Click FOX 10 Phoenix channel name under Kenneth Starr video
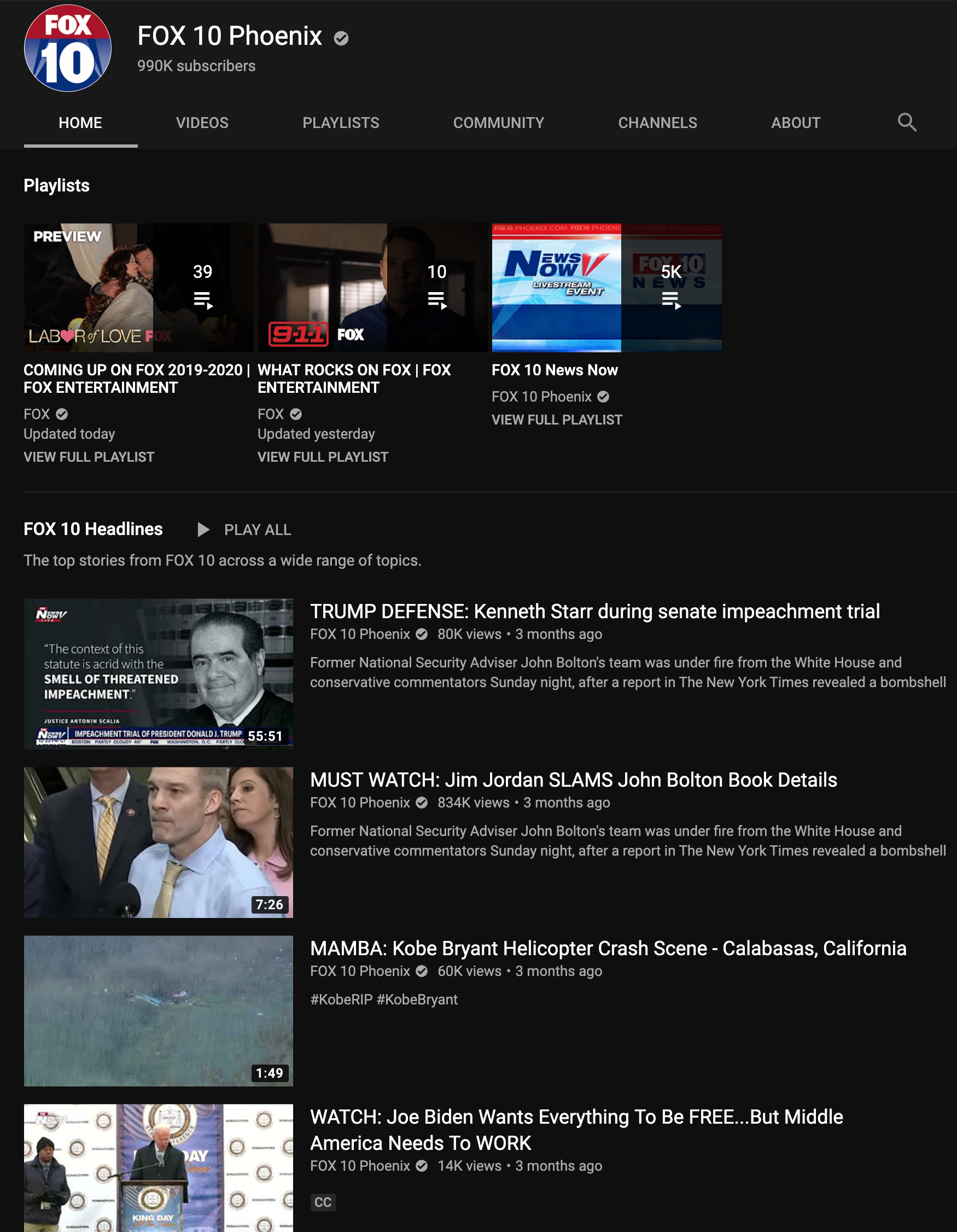Image resolution: width=957 pixels, height=1232 pixels. 360,634
